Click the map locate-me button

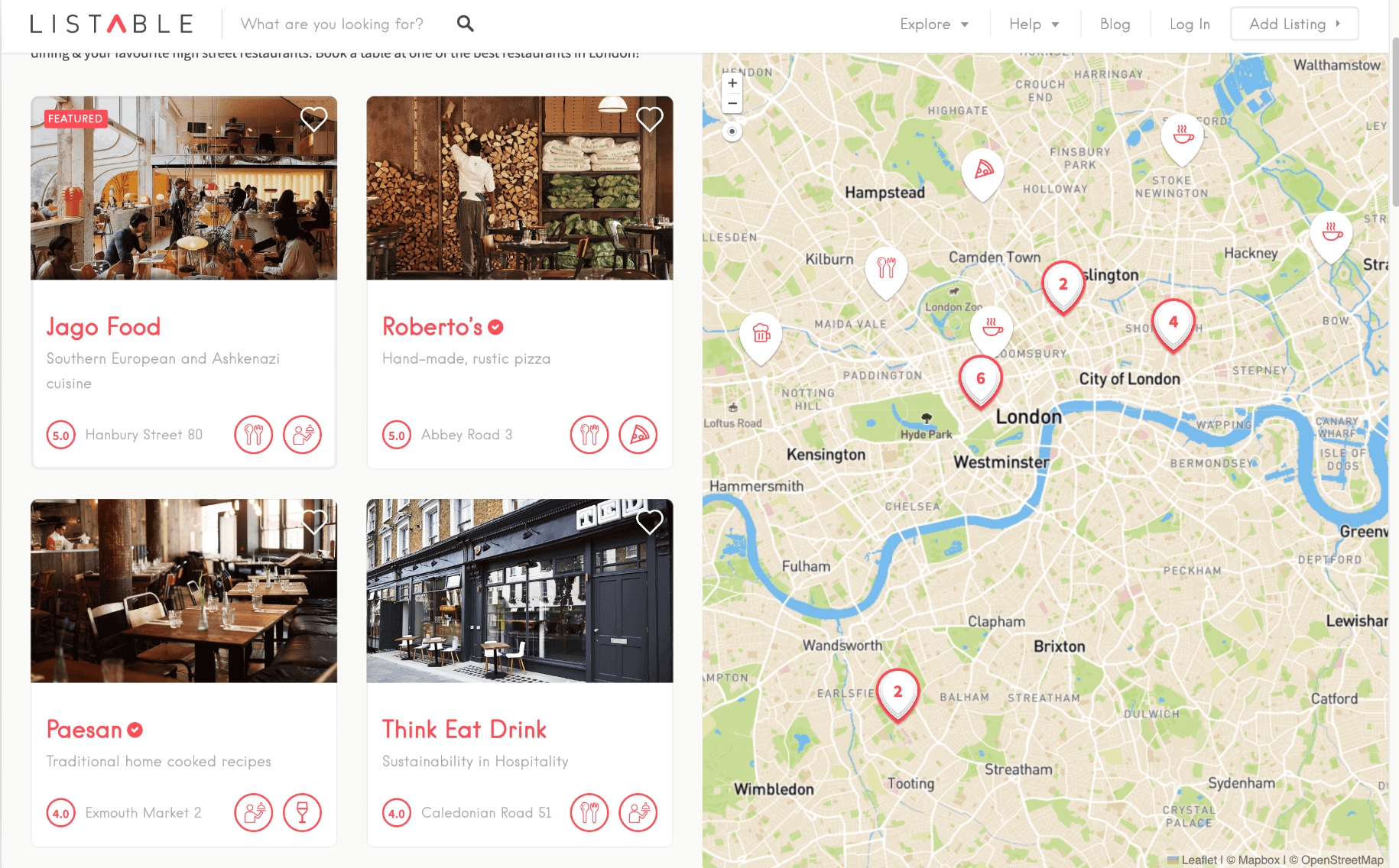coord(732,131)
